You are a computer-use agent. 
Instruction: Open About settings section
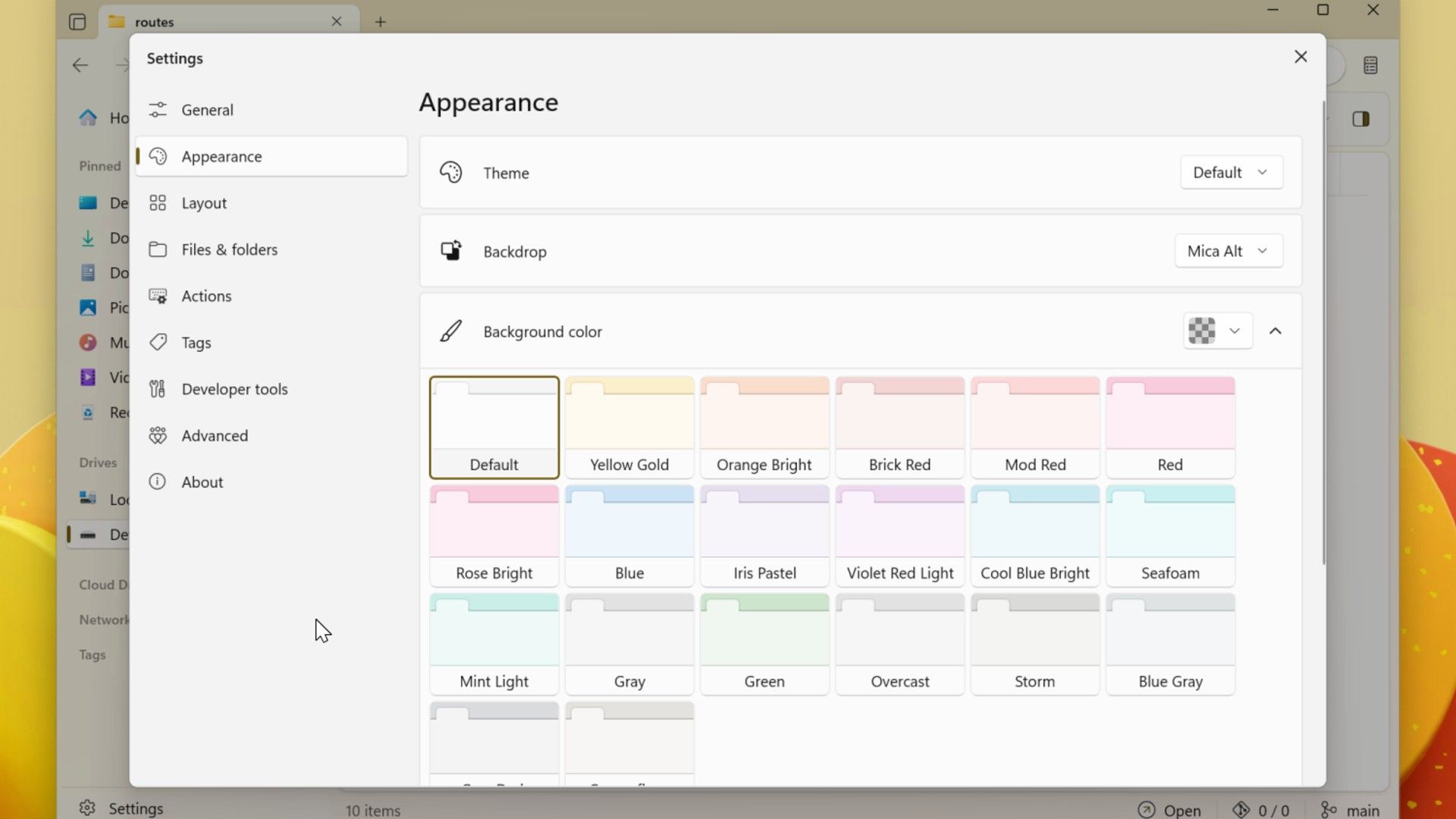pos(271,482)
